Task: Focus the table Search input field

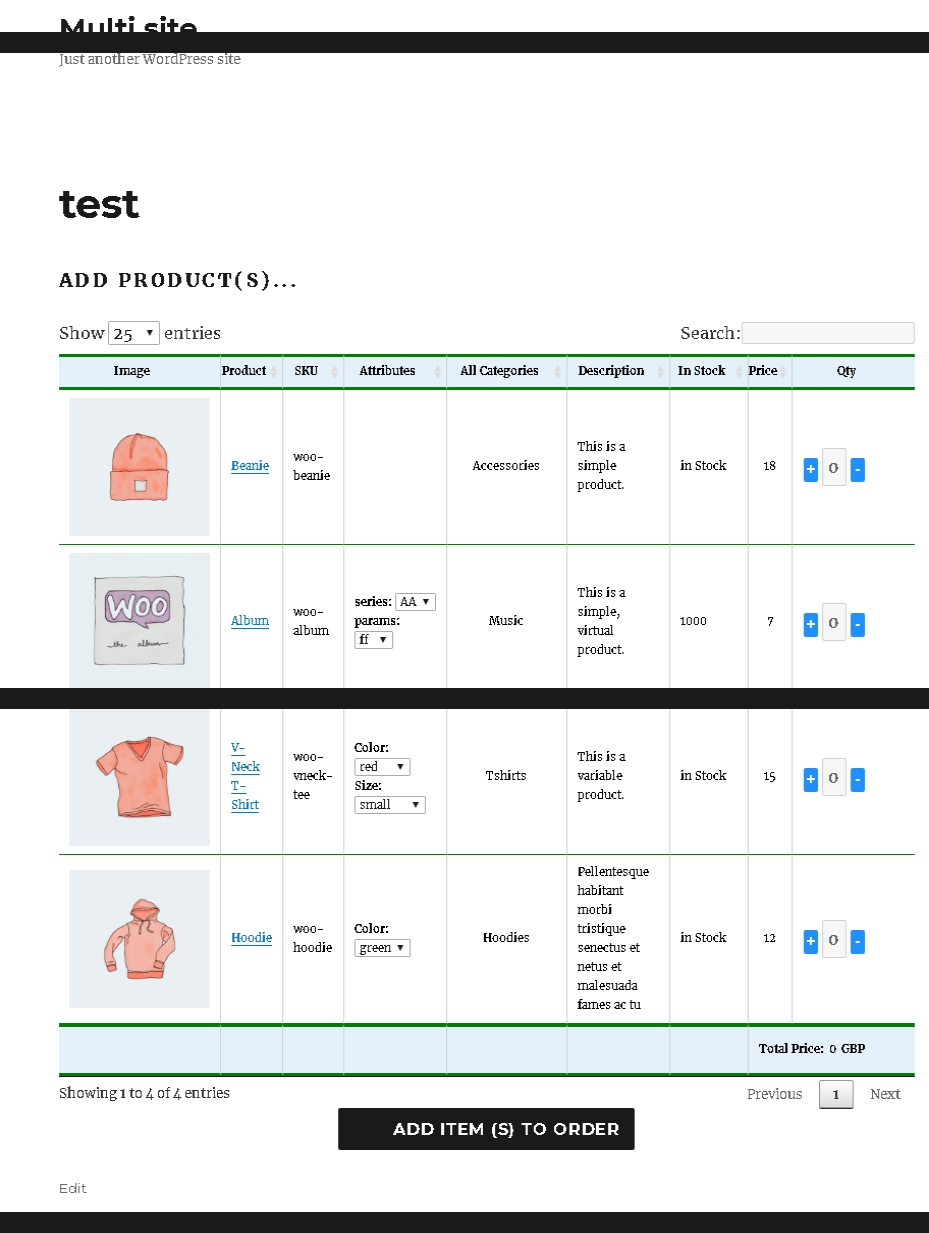Action: pyautogui.click(x=827, y=334)
